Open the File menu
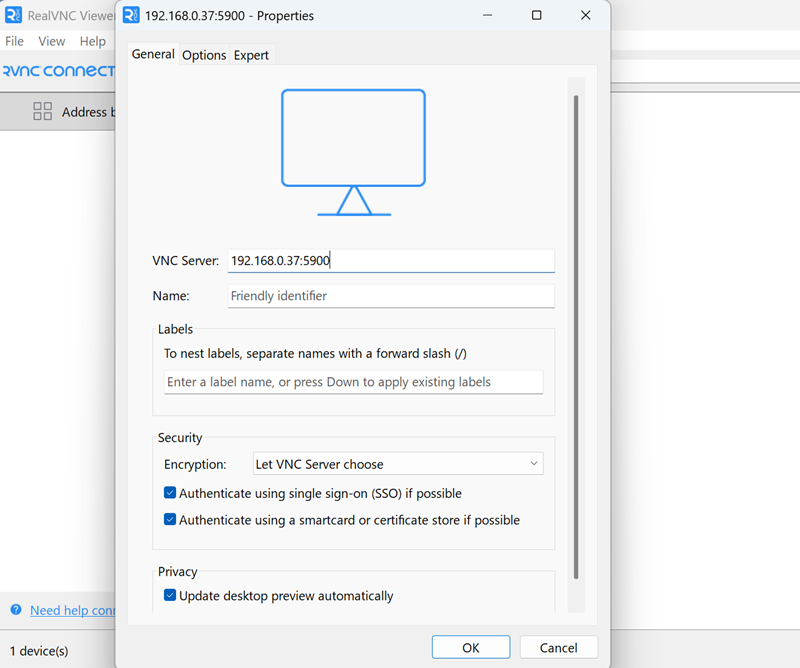 click(15, 41)
